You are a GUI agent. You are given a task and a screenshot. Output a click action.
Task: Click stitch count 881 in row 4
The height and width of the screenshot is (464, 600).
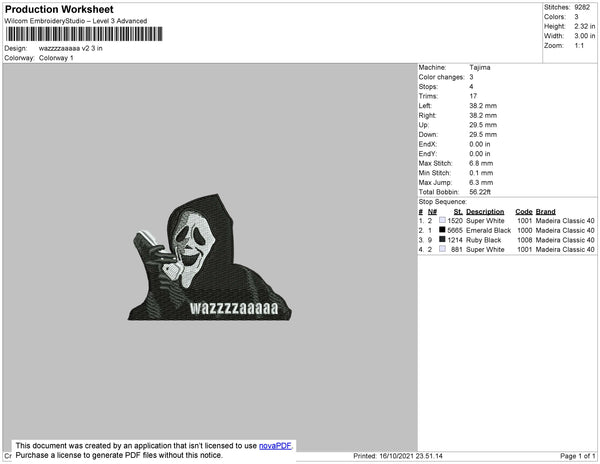[457, 249]
